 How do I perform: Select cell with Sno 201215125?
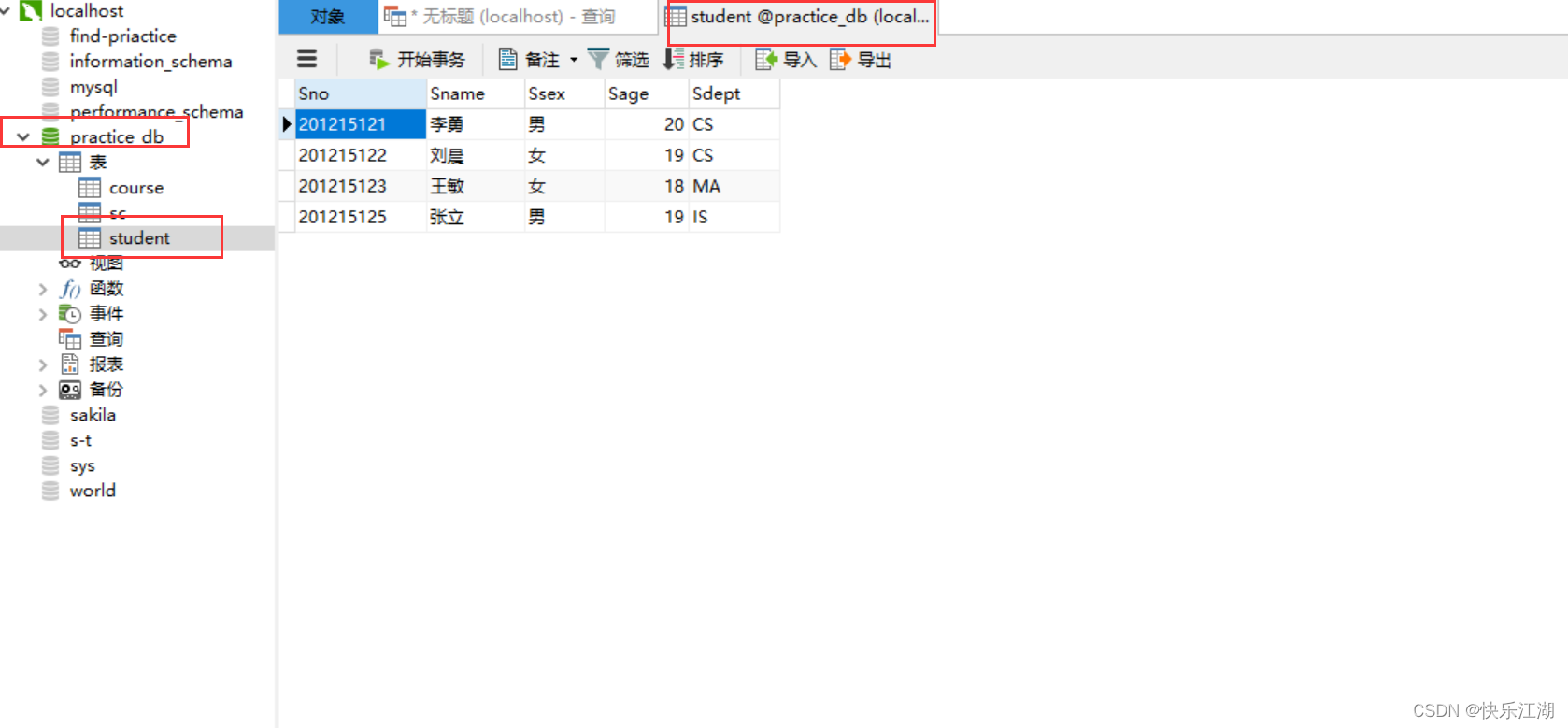(x=361, y=217)
